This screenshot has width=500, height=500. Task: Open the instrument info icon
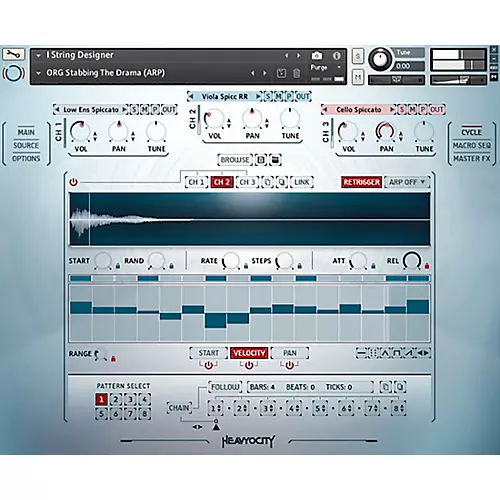[337, 56]
